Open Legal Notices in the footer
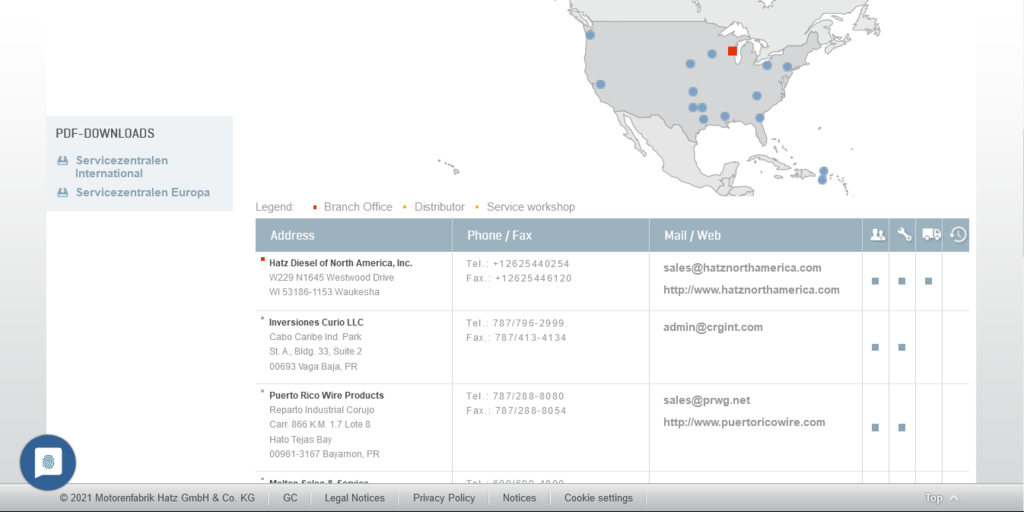The image size is (1024, 512). click(354, 498)
